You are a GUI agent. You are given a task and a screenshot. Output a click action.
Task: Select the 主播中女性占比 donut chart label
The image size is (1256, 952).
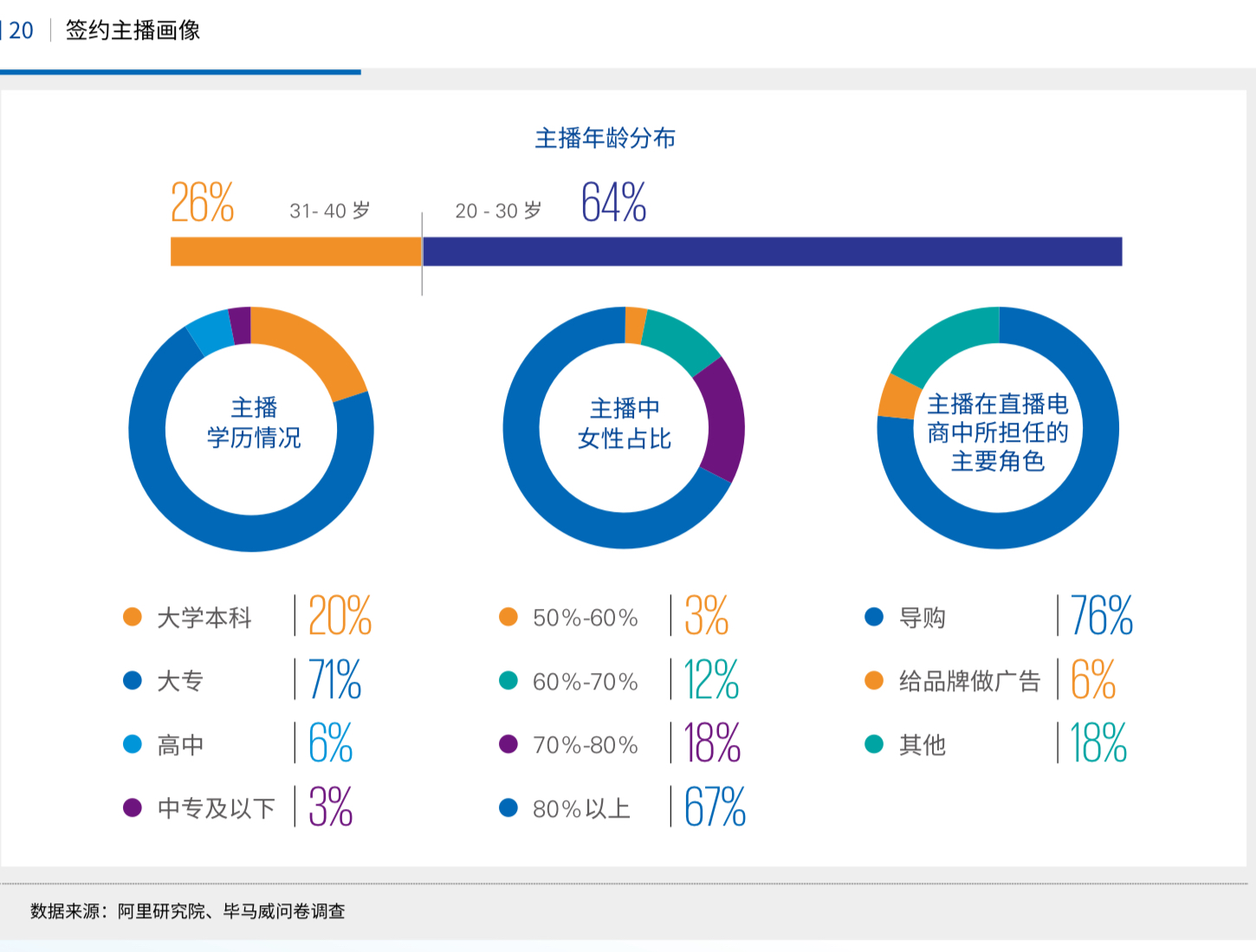pyautogui.click(x=624, y=424)
